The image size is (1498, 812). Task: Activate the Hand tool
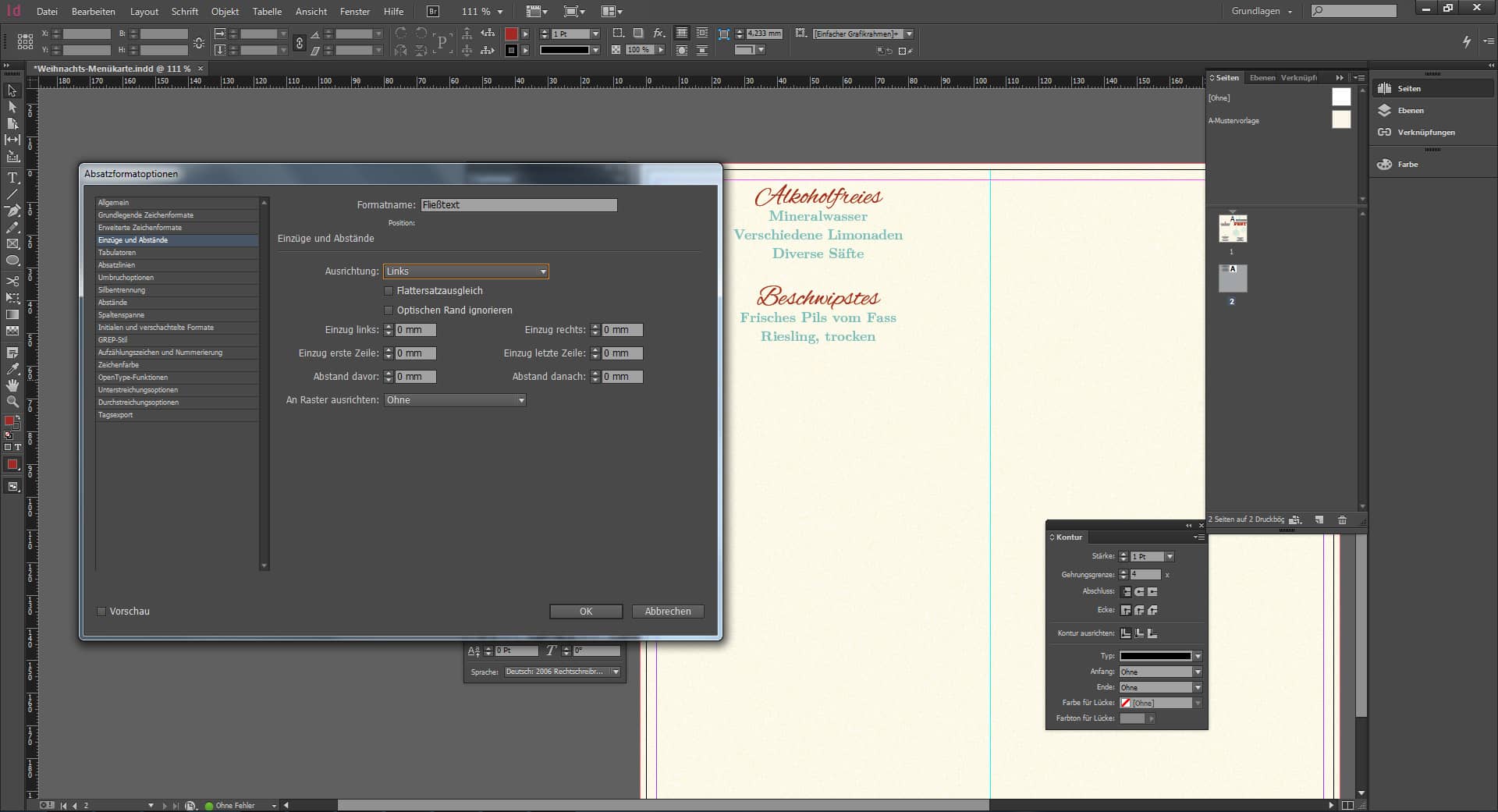(x=12, y=385)
